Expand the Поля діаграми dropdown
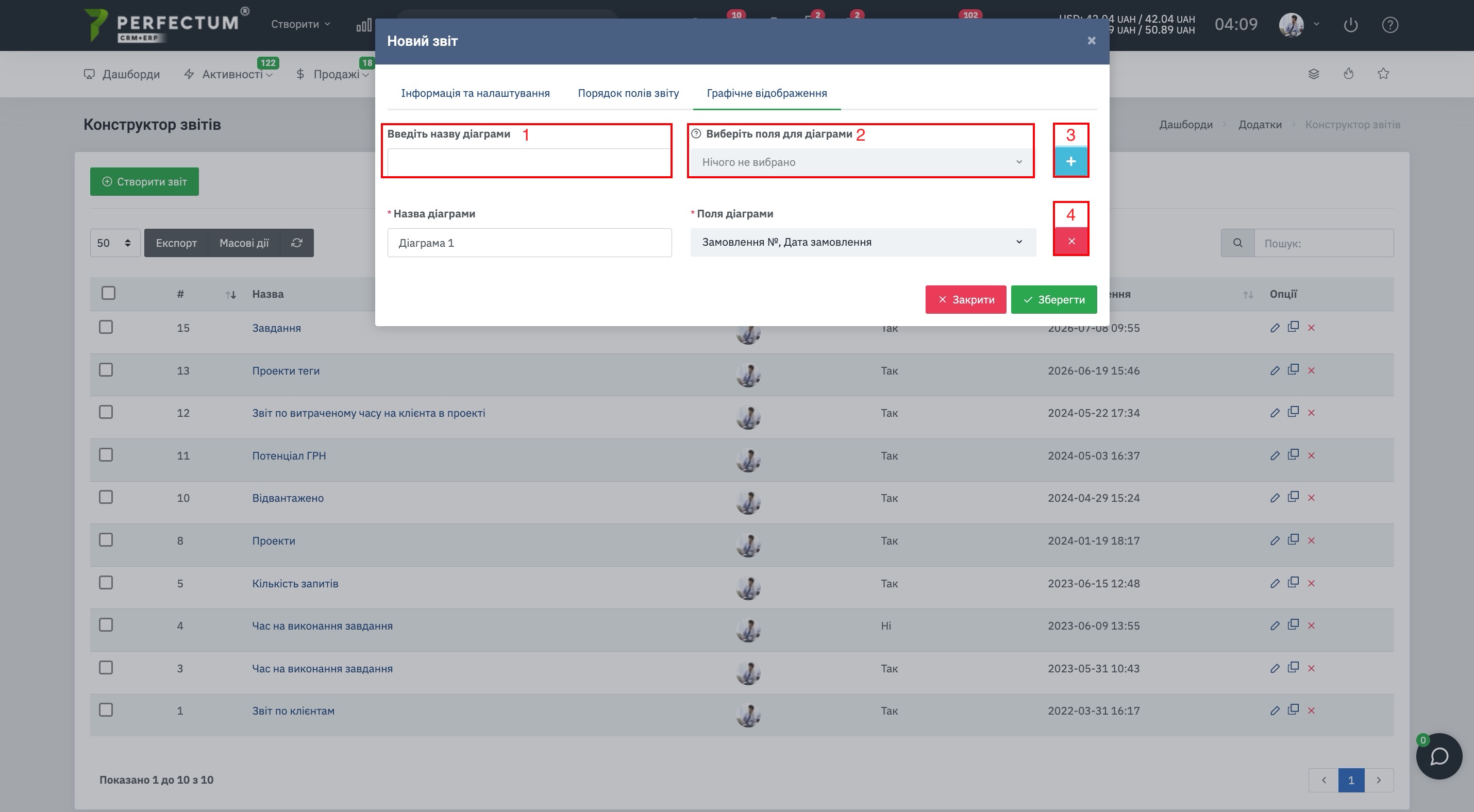 pyautogui.click(x=863, y=243)
